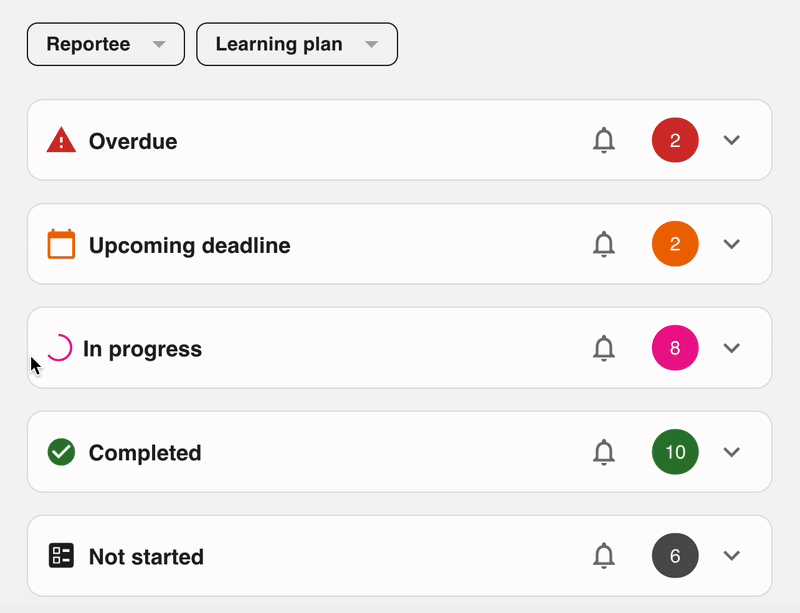Open the Reportee filter dropdown
This screenshot has height=613, width=800.
(106, 44)
